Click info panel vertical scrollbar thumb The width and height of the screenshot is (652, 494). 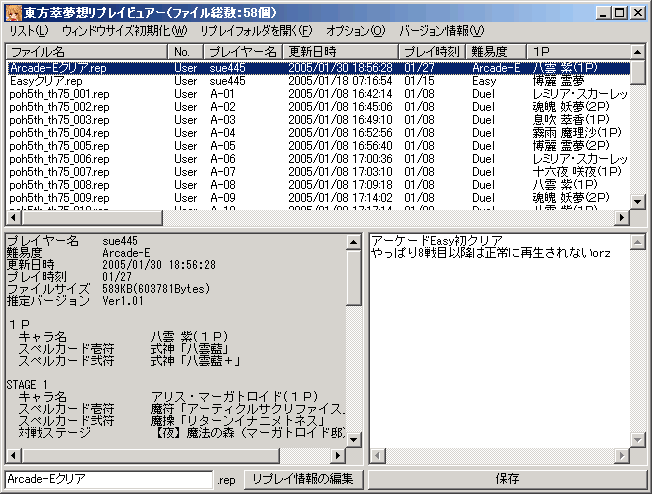tap(354, 277)
